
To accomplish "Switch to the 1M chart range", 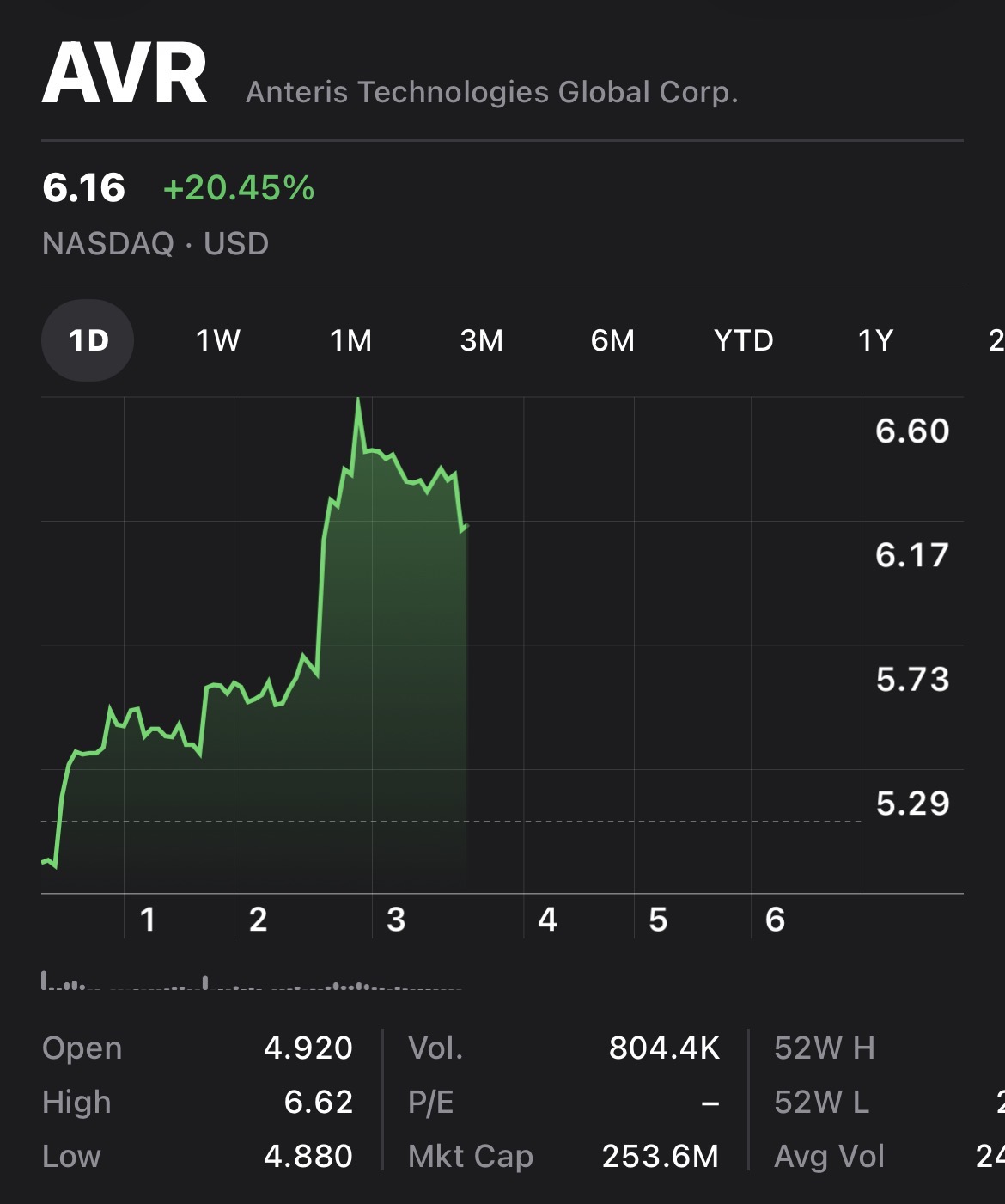I will pos(351,340).
